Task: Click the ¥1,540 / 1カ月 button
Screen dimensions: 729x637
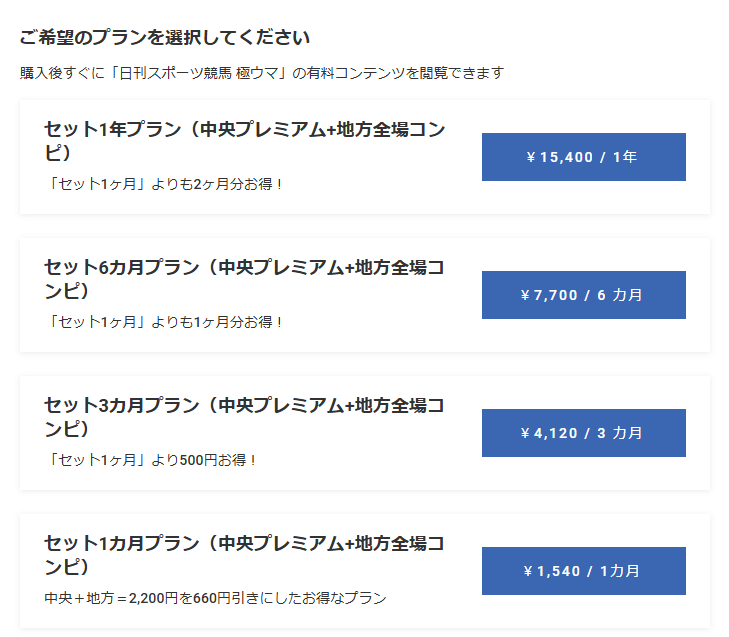Action: [x=583, y=571]
